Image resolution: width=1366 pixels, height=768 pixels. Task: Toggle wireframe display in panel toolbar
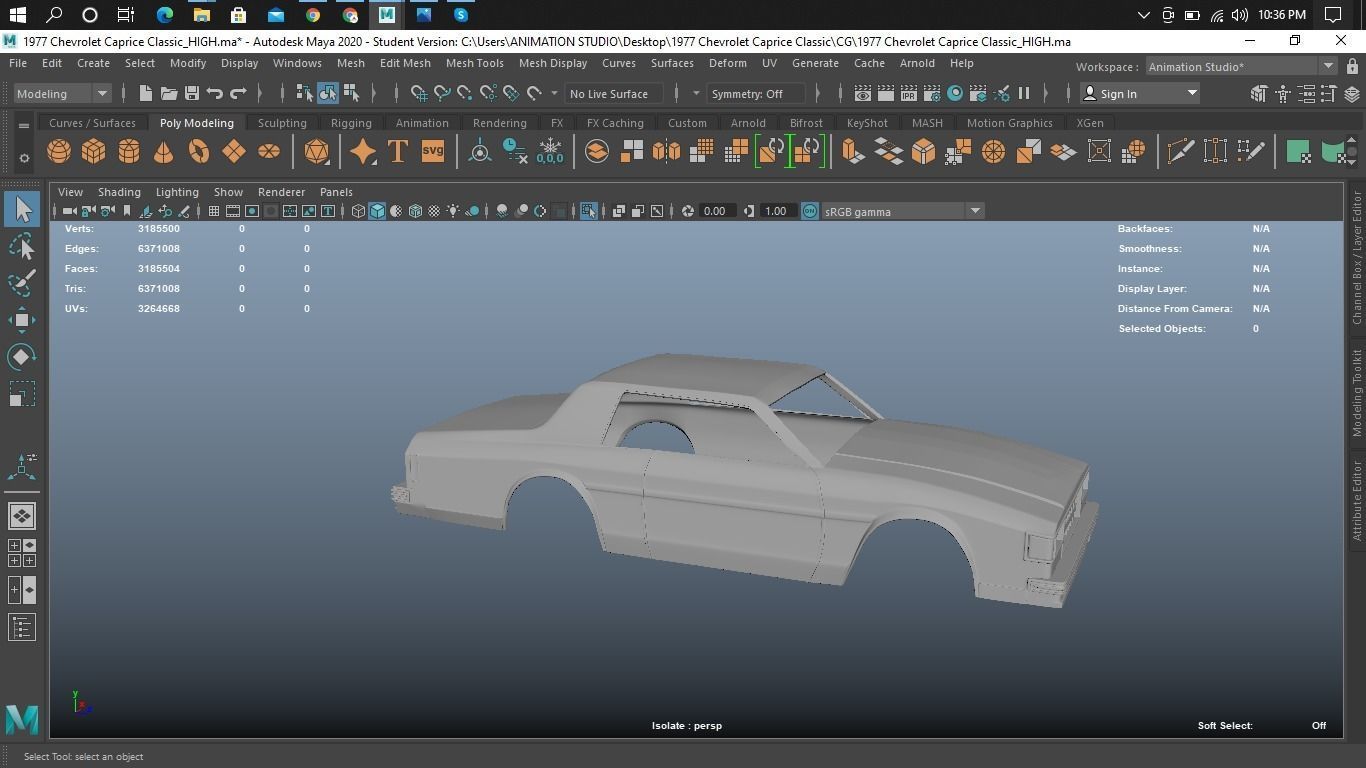(358, 211)
